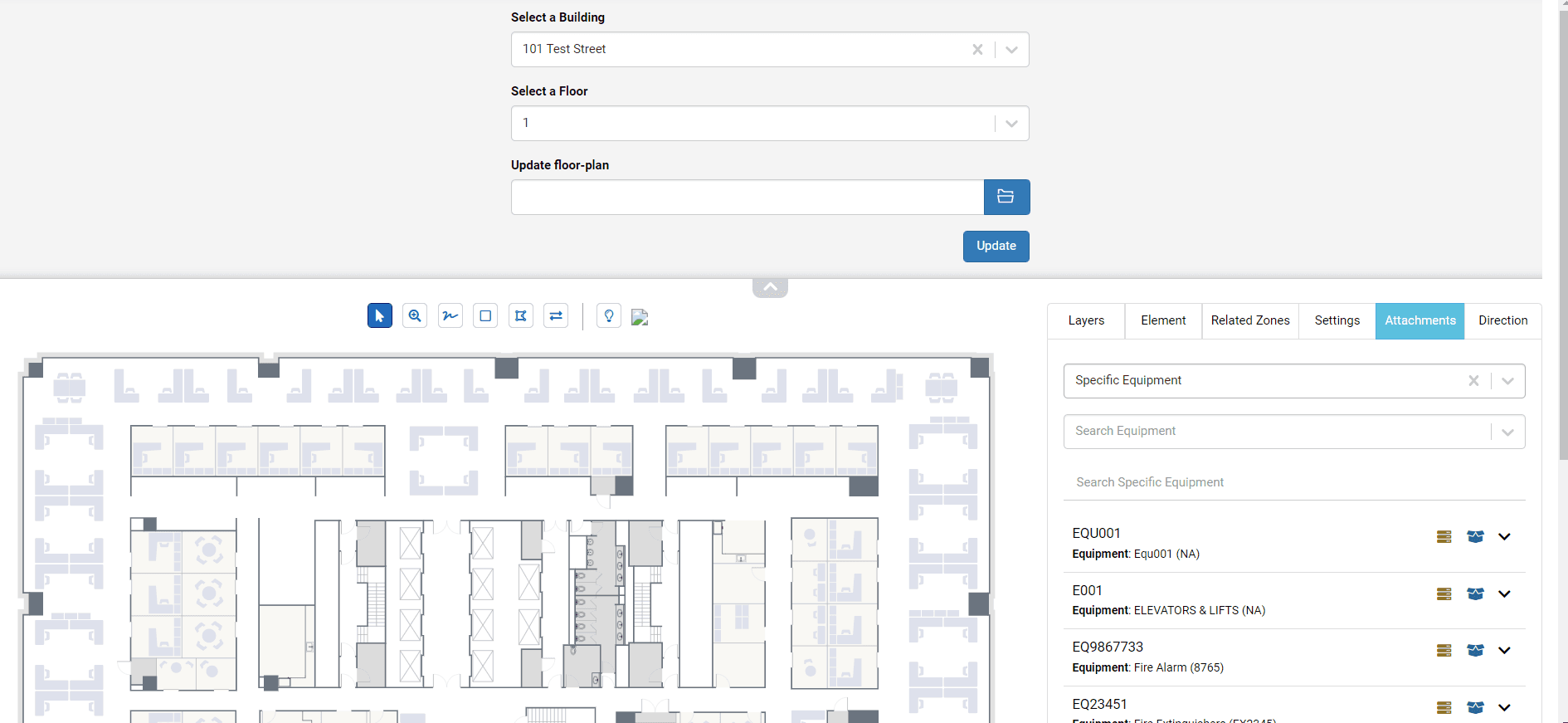
Task: Click the Update button
Action: (996, 247)
